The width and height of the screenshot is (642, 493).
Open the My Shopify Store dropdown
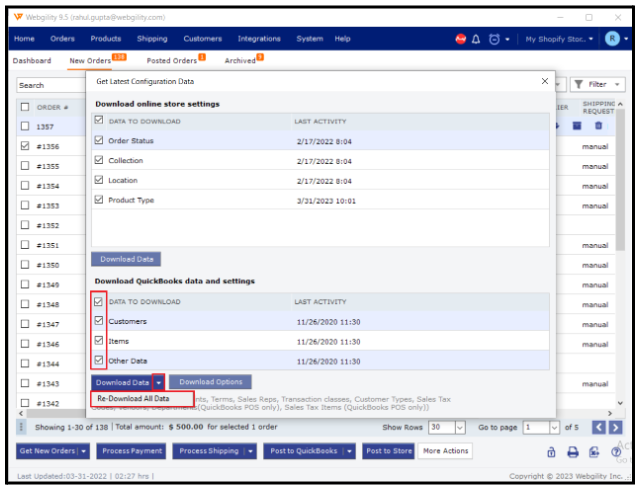(x=559, y=39)
